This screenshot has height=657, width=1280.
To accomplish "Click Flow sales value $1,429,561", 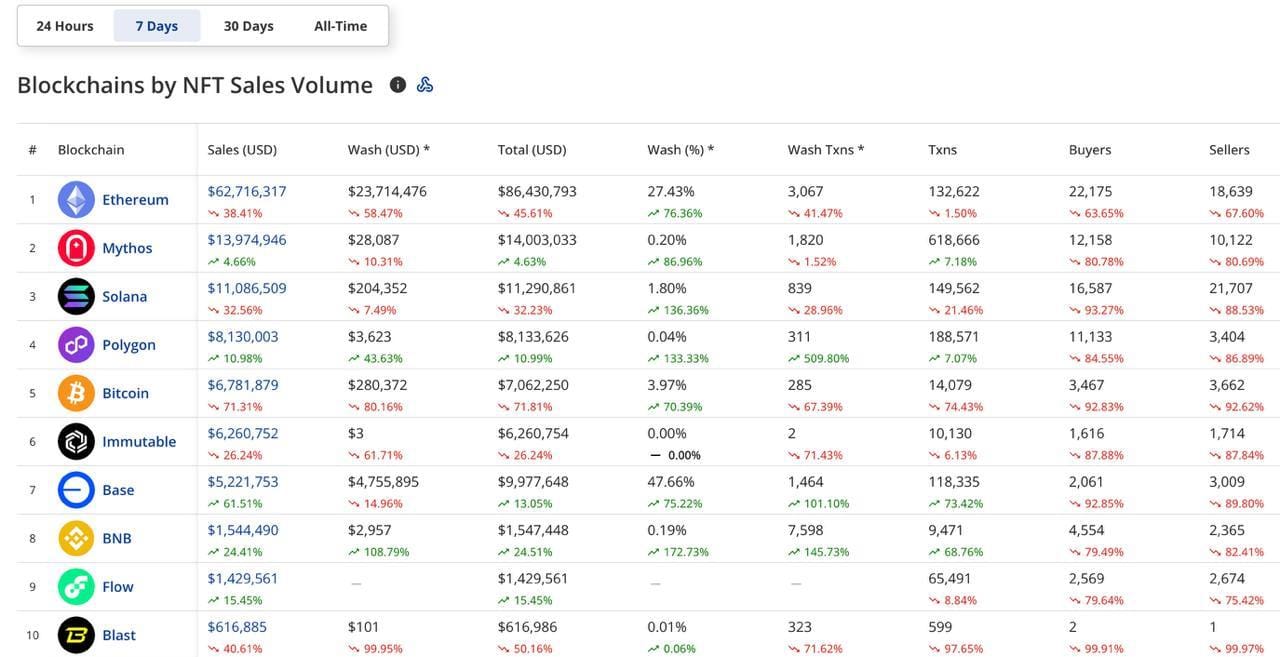I will [x=243, y=578].
